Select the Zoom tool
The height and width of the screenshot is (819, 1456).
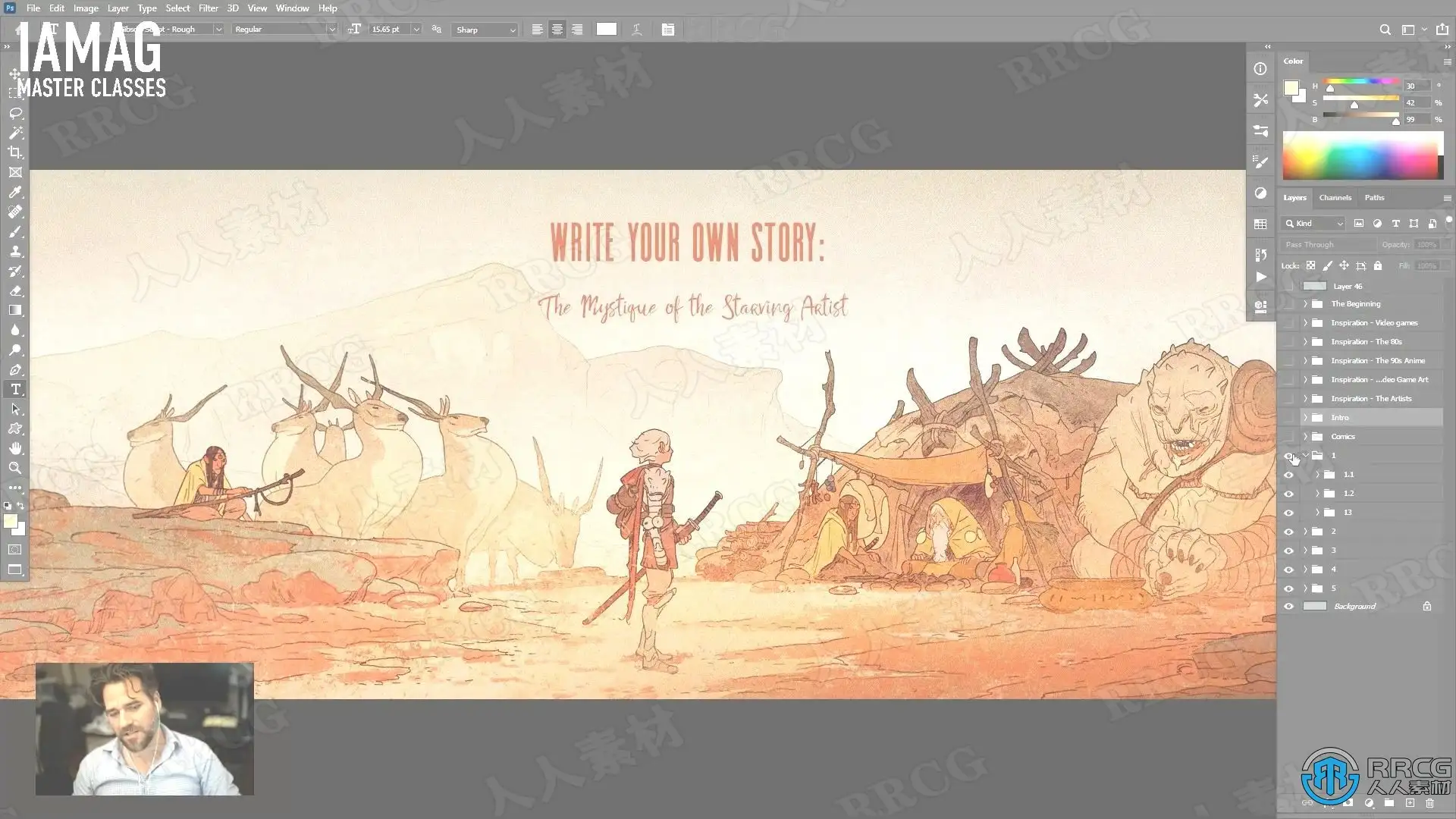[x=15, y=468]
